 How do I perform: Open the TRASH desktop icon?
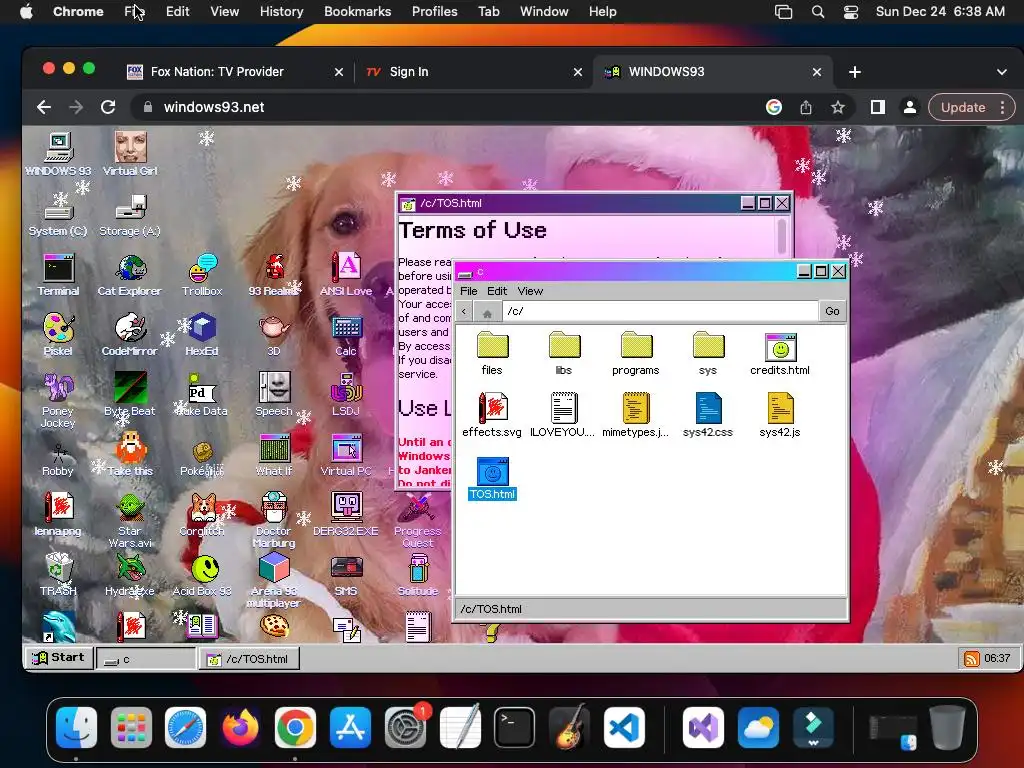[58, 575]
